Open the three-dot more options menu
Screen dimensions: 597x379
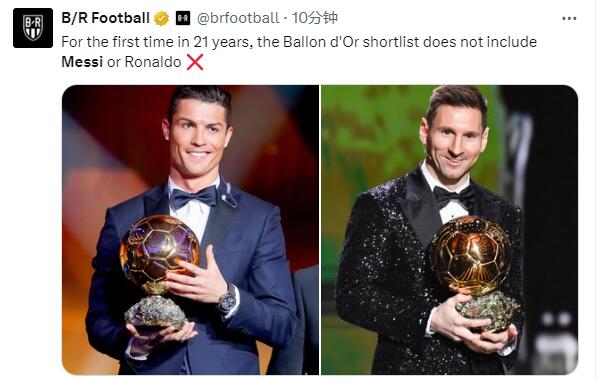pos(569,18)
